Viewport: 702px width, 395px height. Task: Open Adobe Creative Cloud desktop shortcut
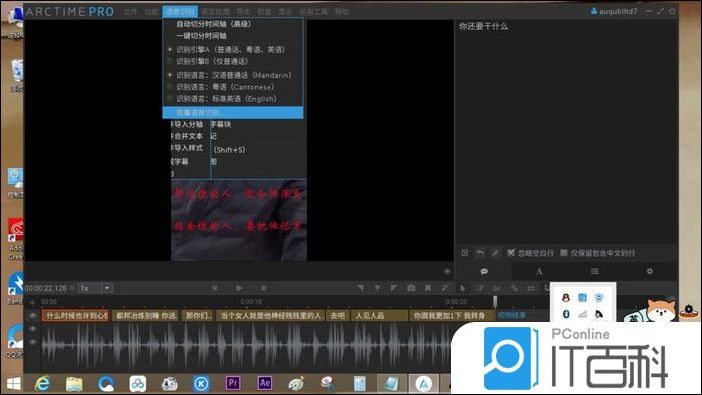16,238
